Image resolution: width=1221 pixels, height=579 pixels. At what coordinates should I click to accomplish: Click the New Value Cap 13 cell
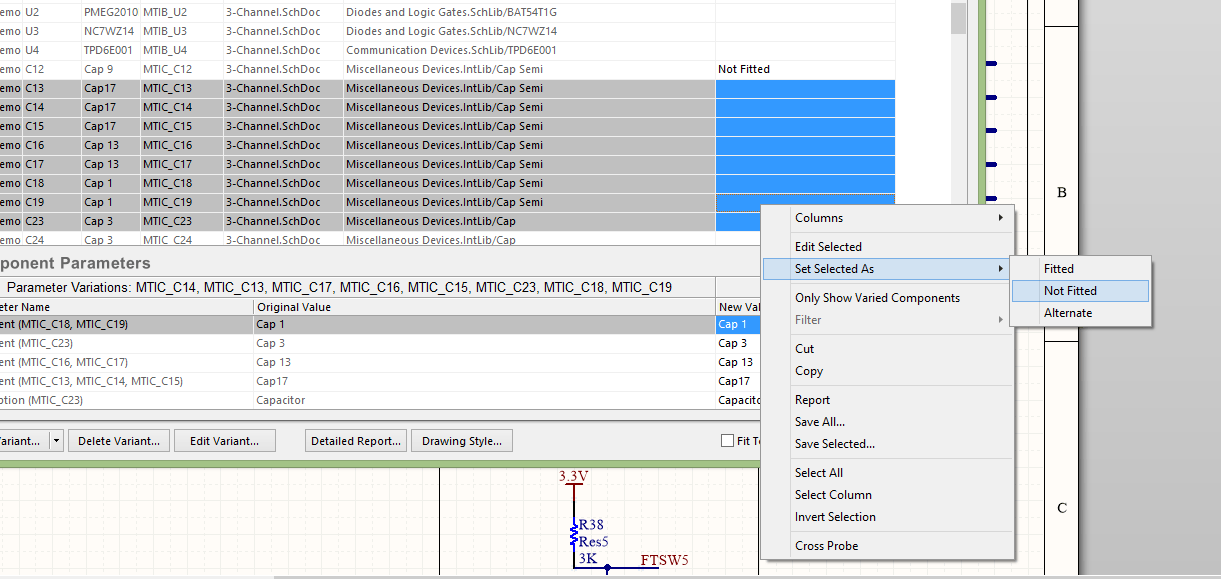tap(737, 363)
